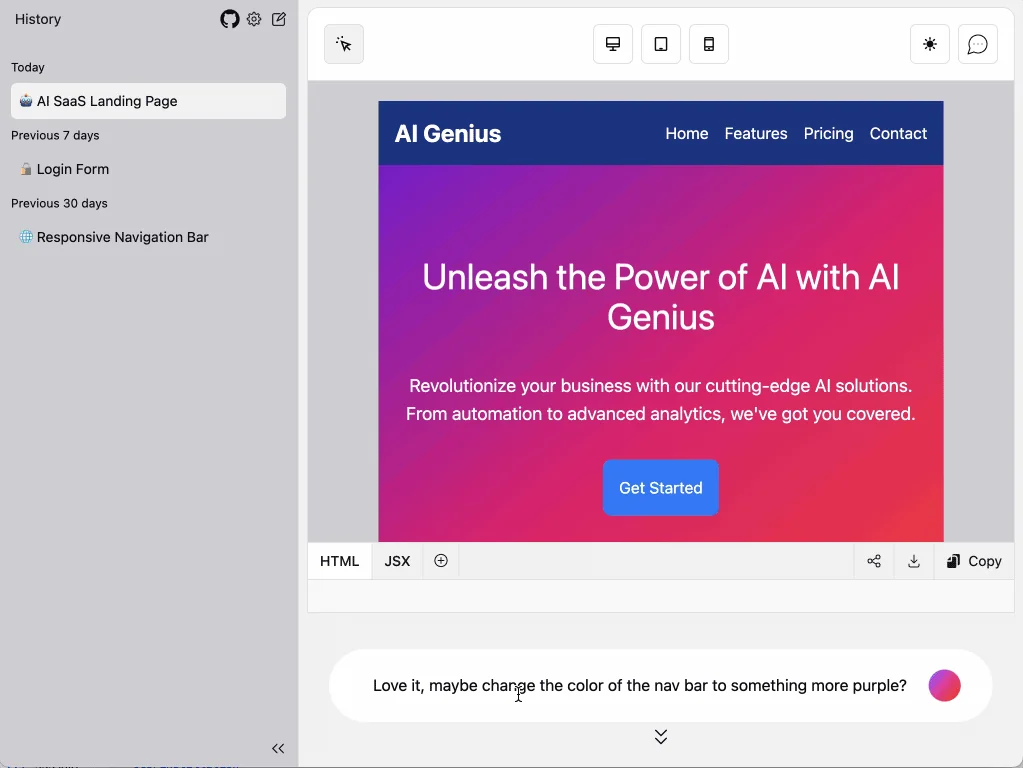Toggle the feedback chat bubble panel

point(977,44)
